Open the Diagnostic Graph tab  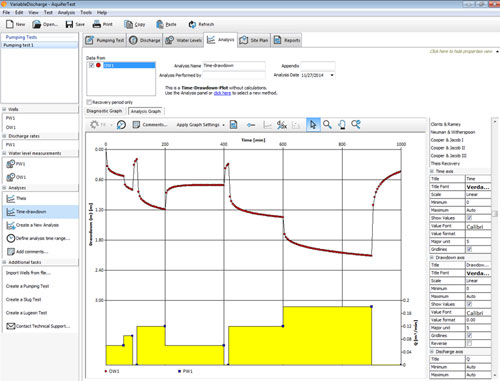[104, 111]
